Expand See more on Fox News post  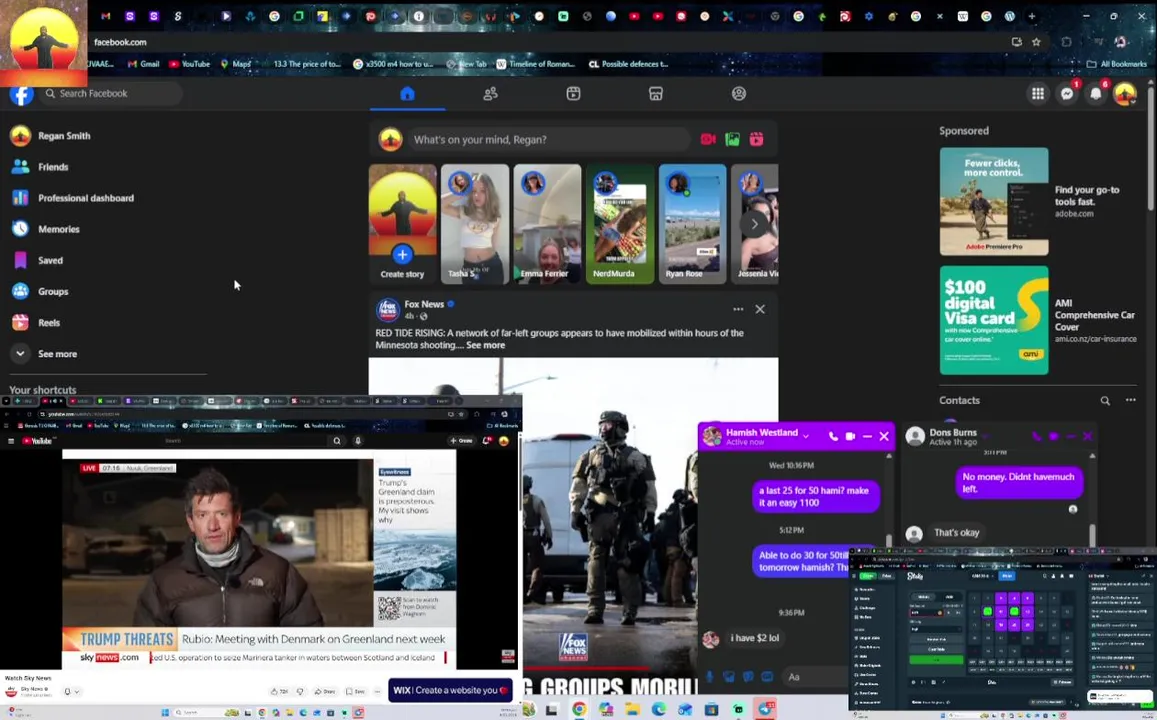(486, 345)
